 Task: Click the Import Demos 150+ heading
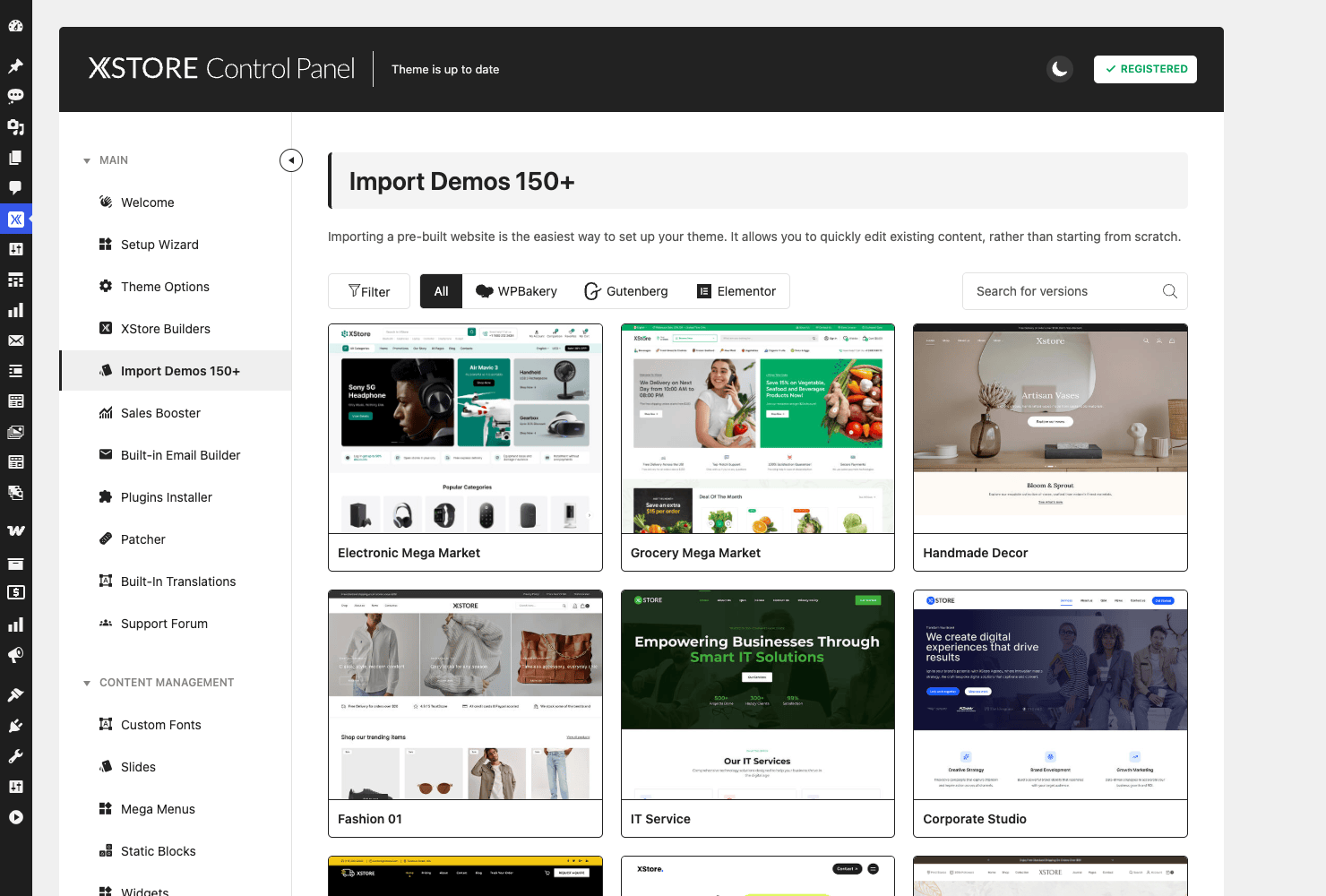[x=461, y=181]
